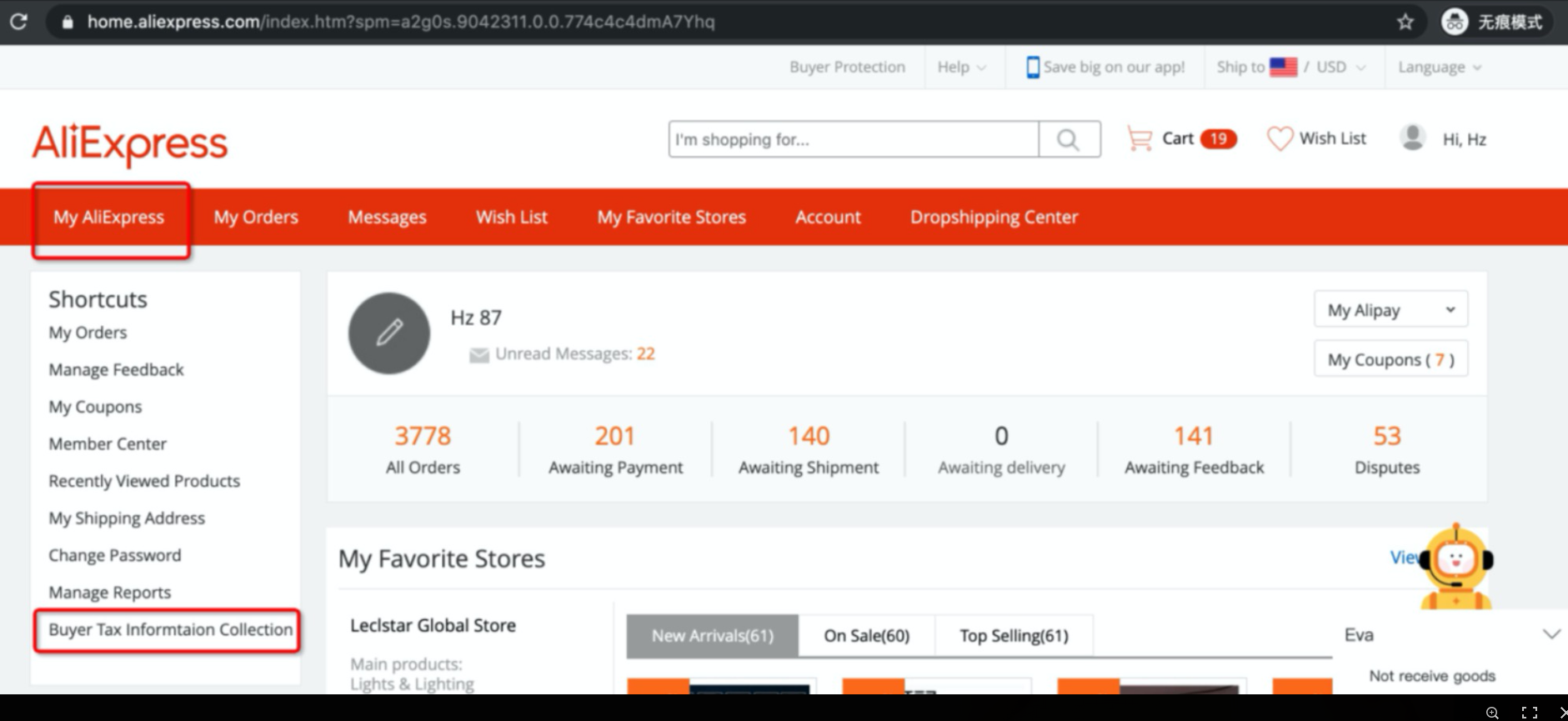Click the AliExpress logo

click(x=130, y=143)
